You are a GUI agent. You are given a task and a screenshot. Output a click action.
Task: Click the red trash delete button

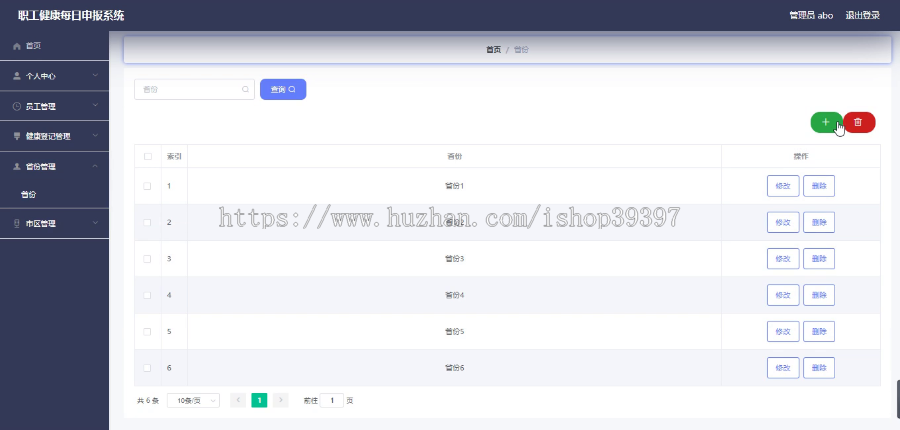click(x=859, y=122)
